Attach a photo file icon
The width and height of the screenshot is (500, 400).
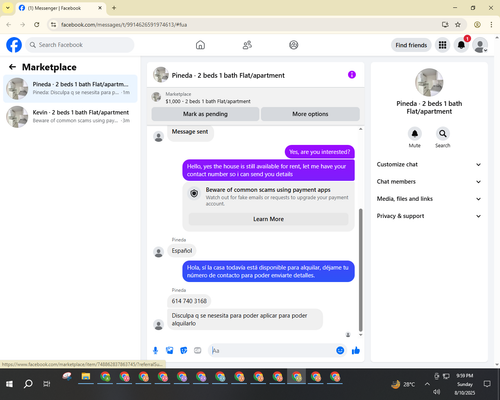170,351
